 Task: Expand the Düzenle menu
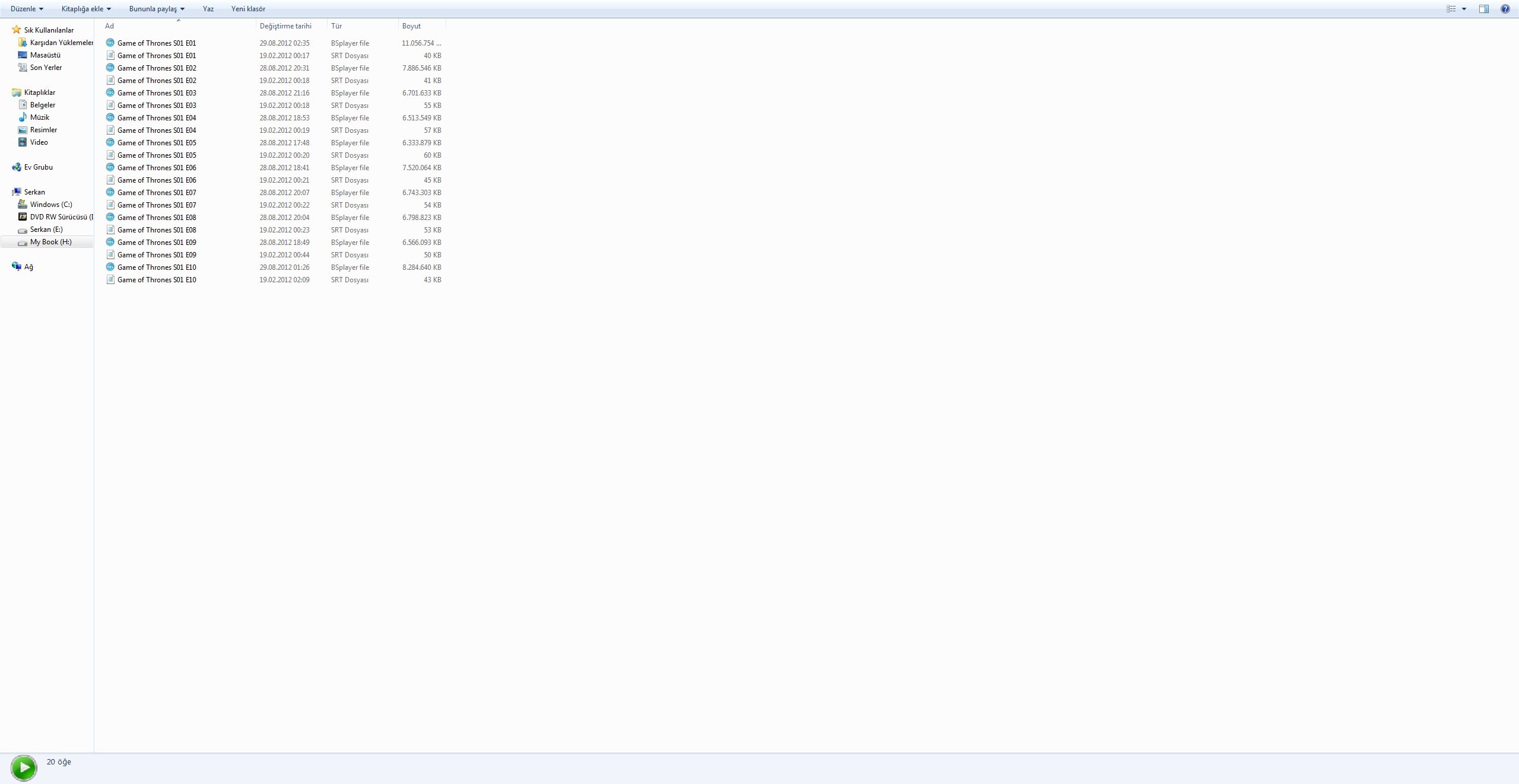[25, 9]
